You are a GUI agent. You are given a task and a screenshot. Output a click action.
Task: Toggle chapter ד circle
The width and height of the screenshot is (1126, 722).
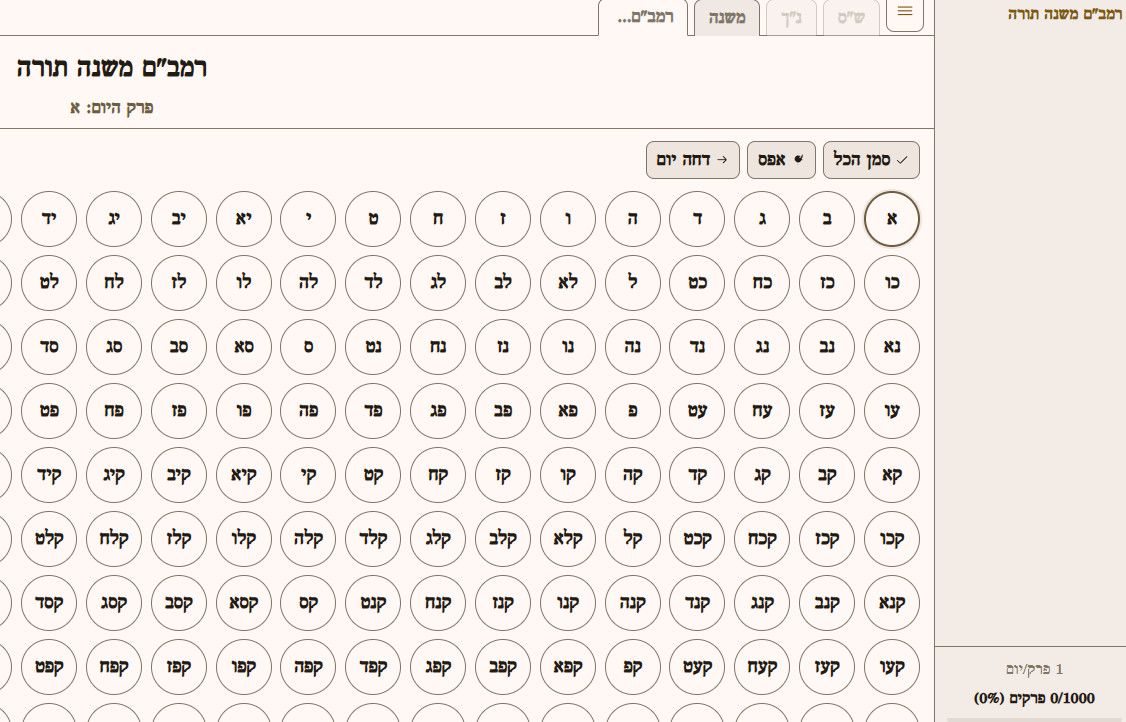click(697, 218)
